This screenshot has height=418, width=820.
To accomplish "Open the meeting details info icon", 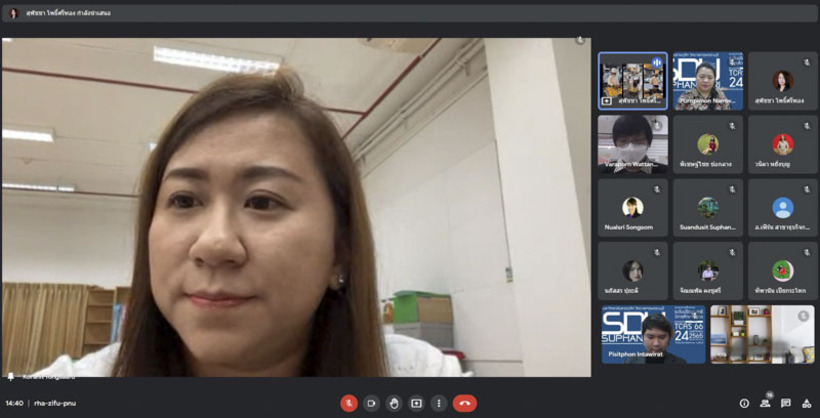I will pyautogui.click(x=744, y=403).
